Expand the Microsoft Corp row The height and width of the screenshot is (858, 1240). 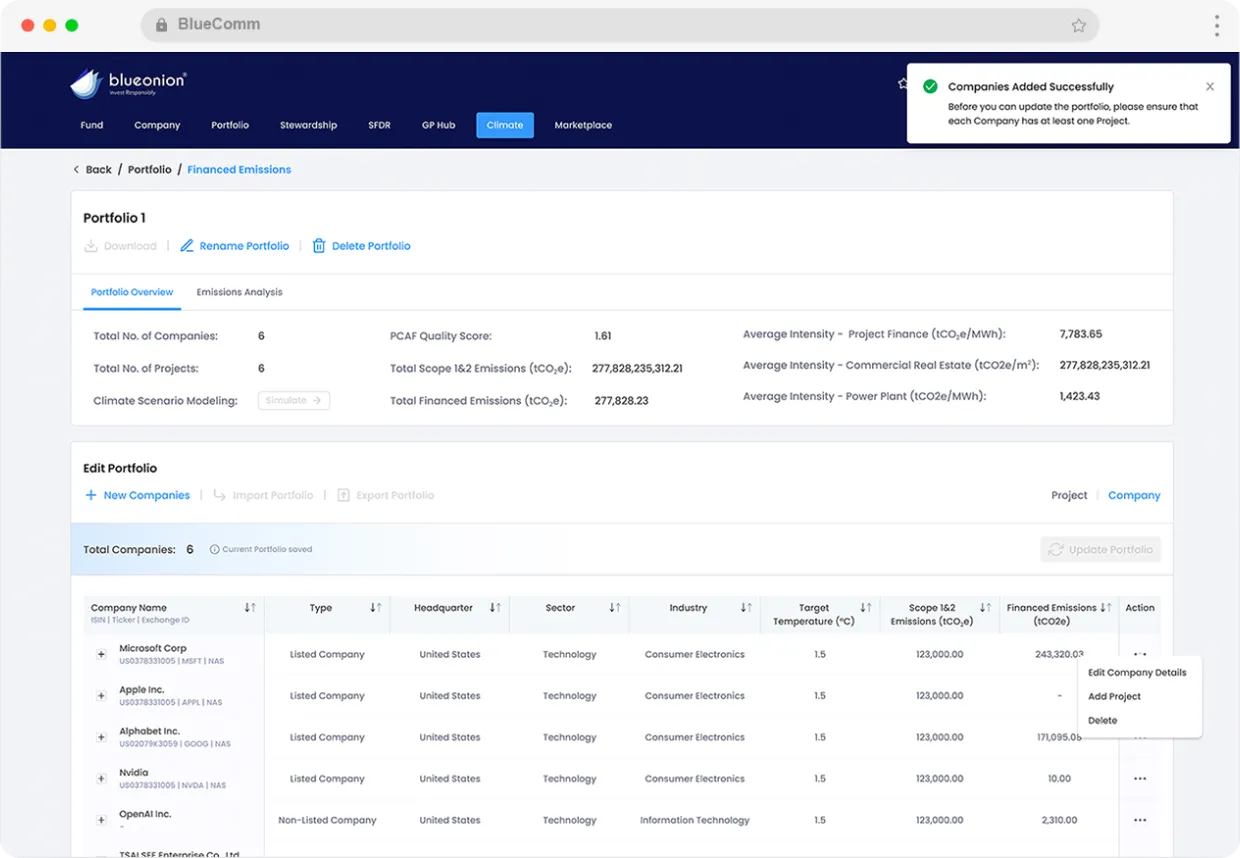tap(101, 654)
